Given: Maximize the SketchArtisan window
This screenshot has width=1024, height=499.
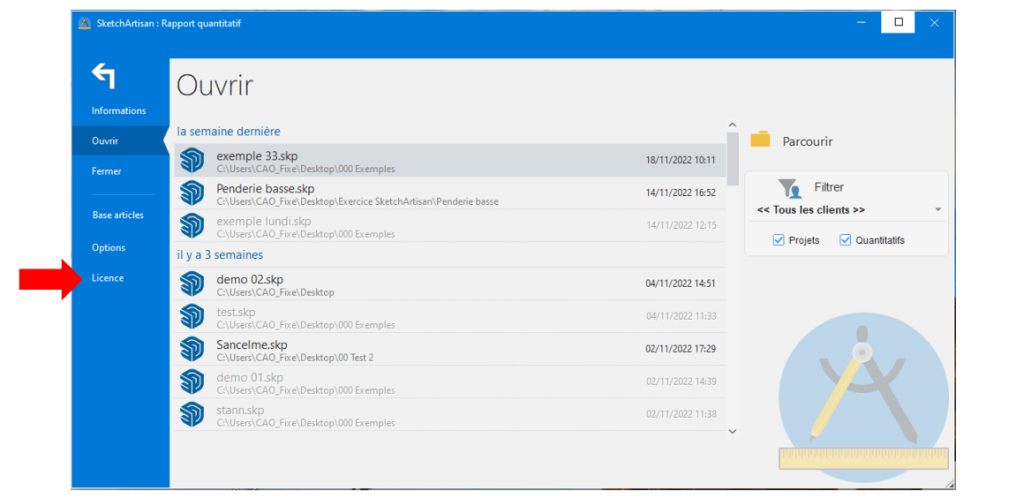Looking at the screenshot, I should 898,23.
